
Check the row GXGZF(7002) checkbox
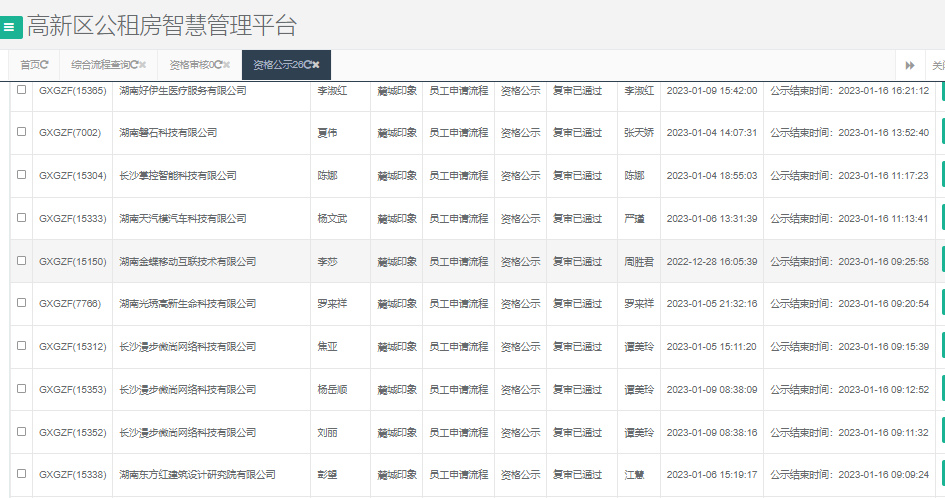click(x=22, y=131)
